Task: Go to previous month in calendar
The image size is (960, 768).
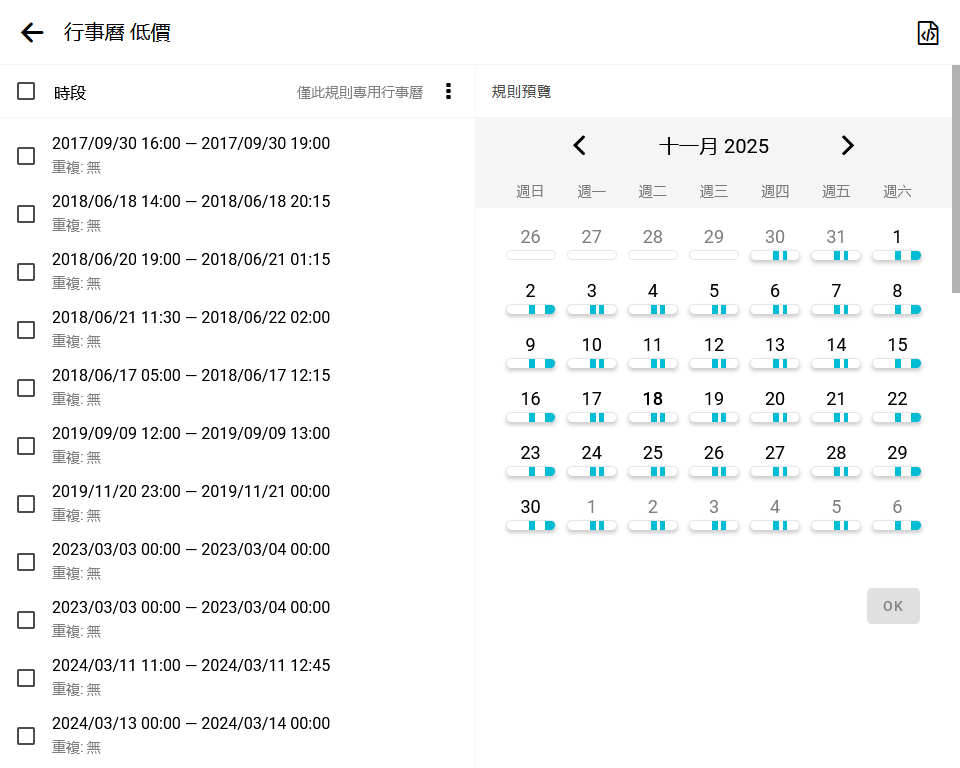Action: pos(579,146)
